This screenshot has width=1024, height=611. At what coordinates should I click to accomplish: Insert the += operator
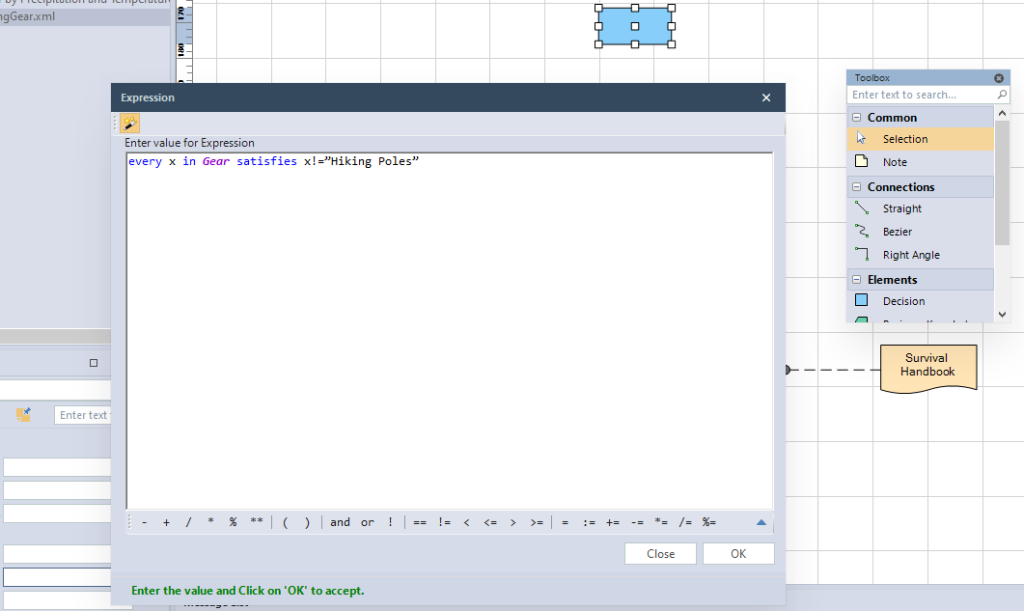click(x=613, y=522)
